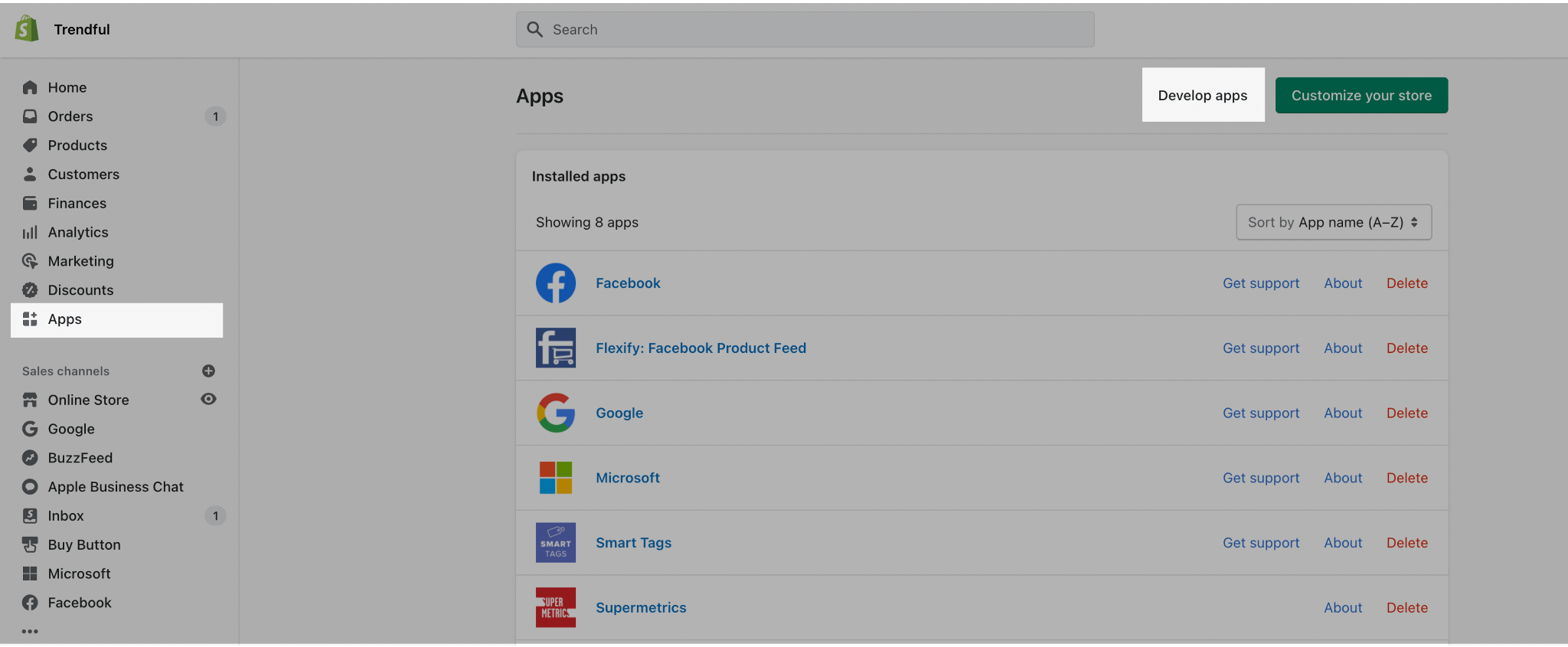Get support for Smart Tags
The image size is (1568, 647).
[1261, 543]
